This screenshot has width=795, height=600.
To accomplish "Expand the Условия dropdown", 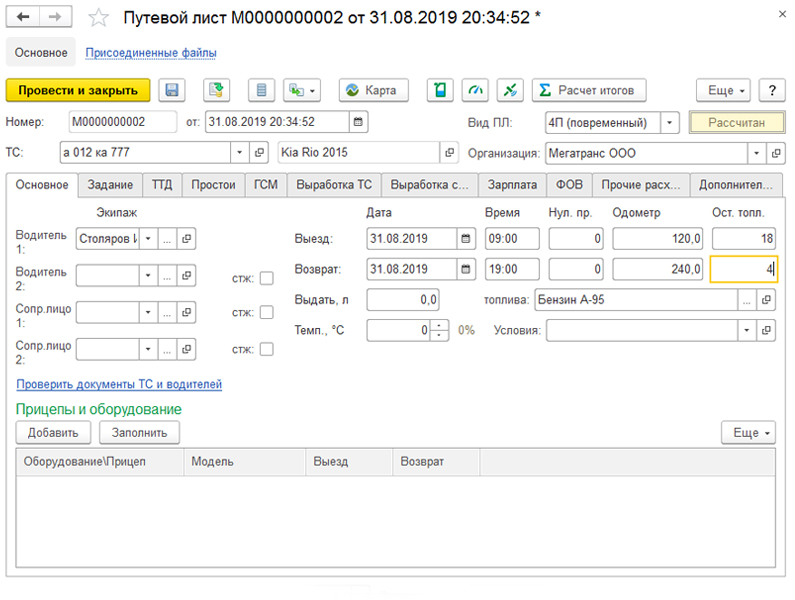I will click(746, 330).
